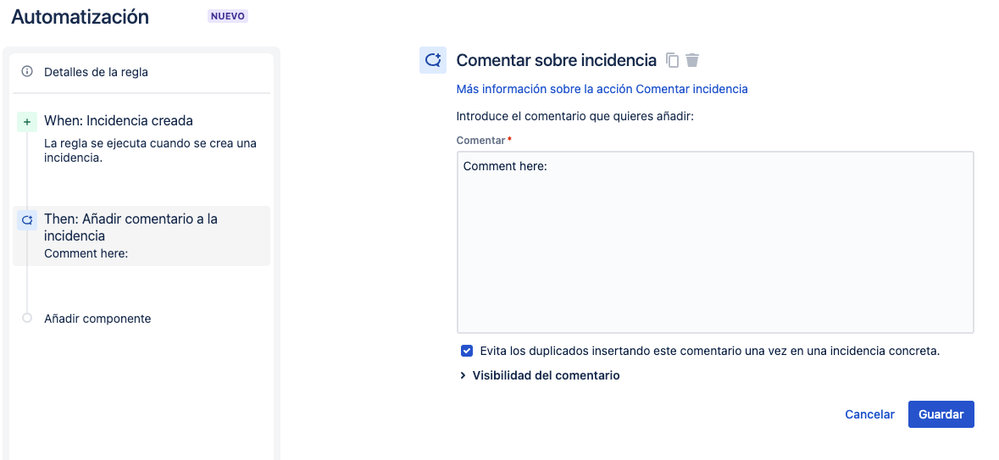Open Más información sobre la acción link
This screenshot has height=460, width=999.
pyautogui.click(x=602, y=89)
